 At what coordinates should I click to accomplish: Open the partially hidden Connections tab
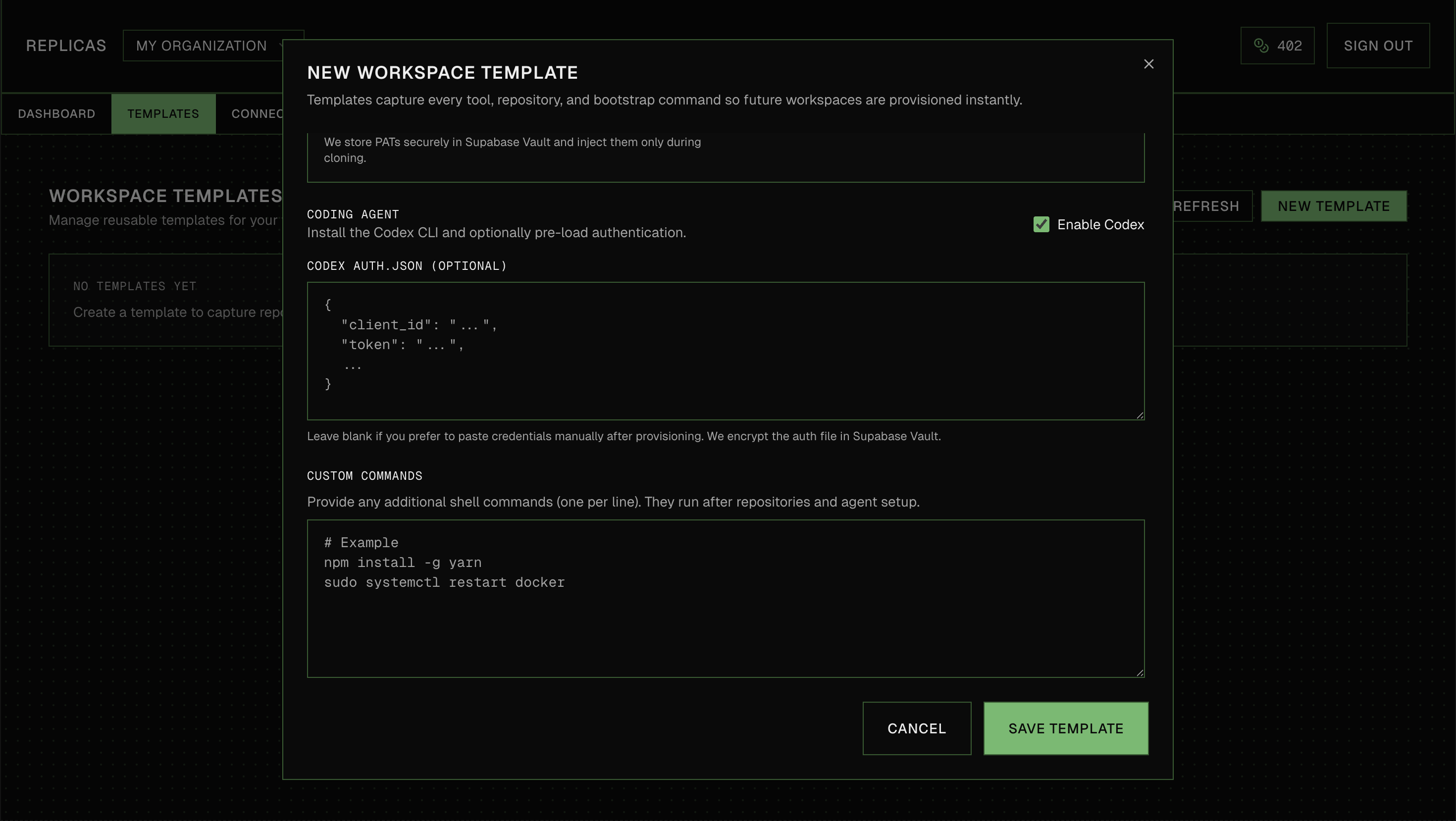[x=256, y=113]
